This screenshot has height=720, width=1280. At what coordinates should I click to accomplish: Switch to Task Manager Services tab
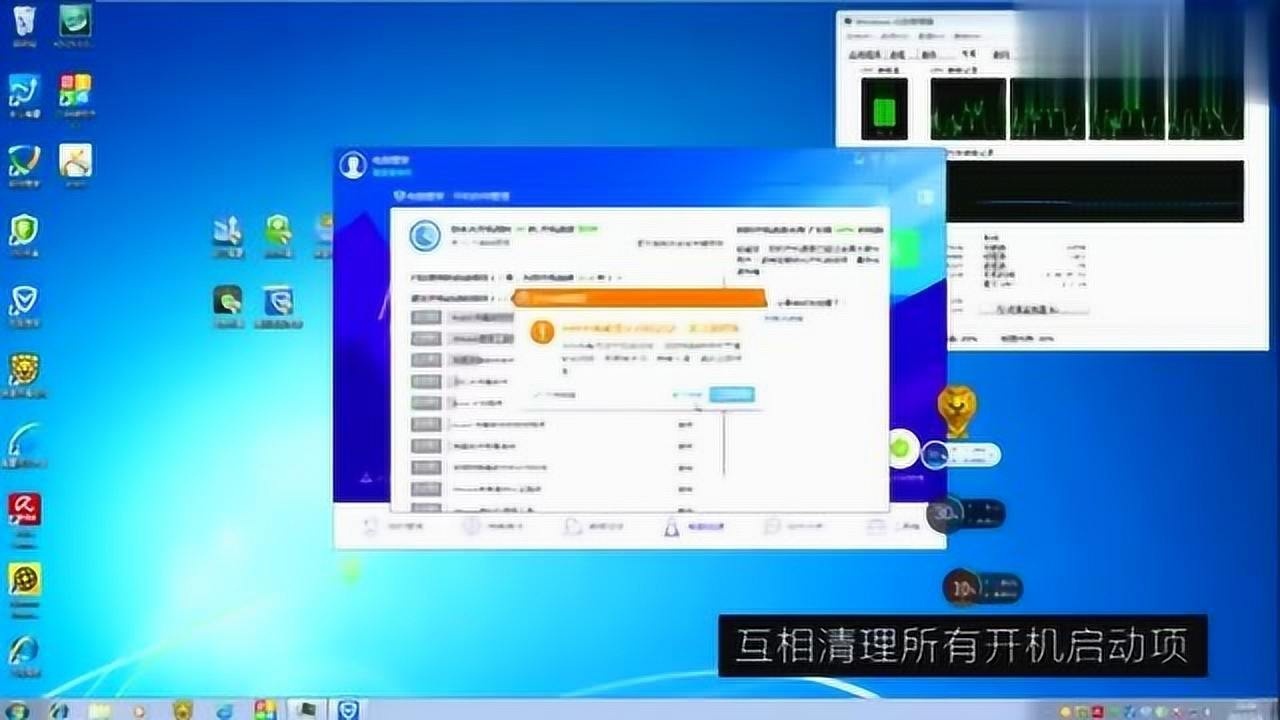coord(929,54)
